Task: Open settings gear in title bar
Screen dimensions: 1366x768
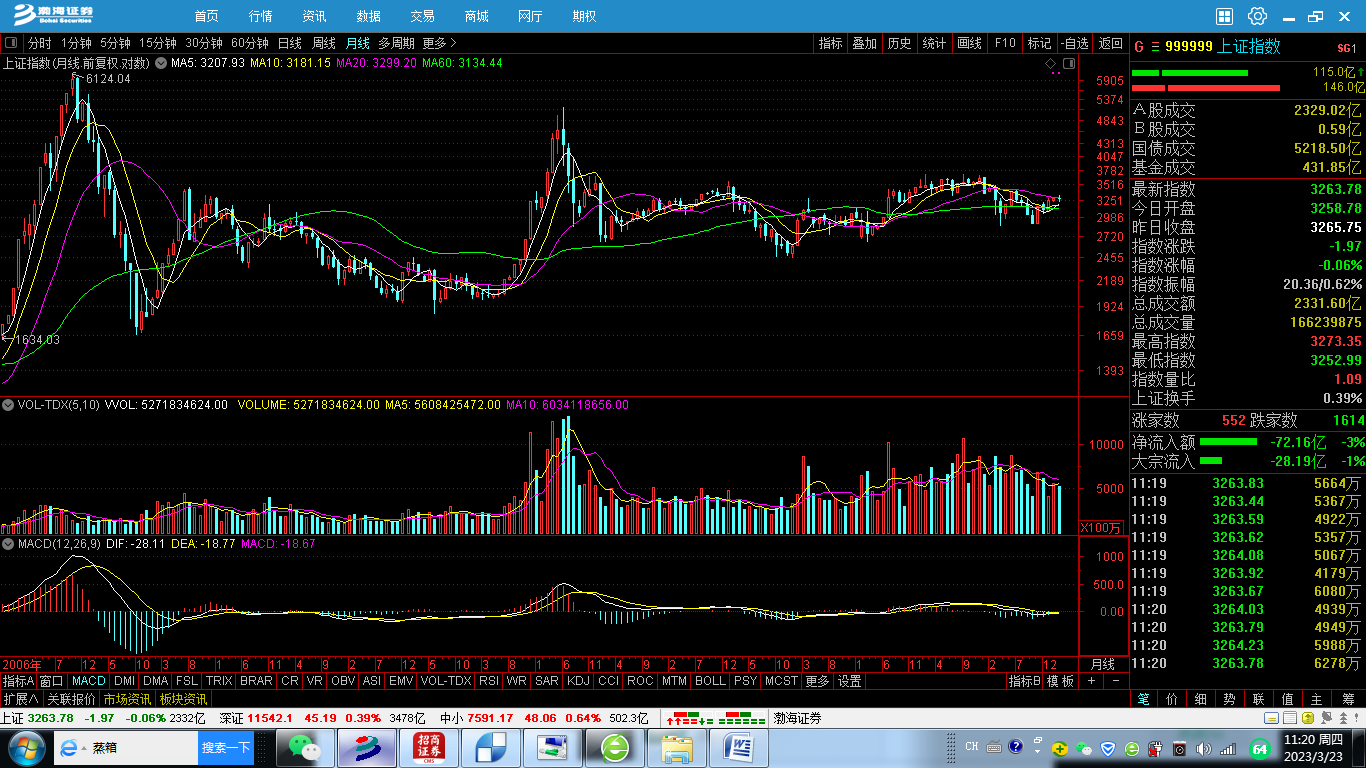Action: [1258, 16]
